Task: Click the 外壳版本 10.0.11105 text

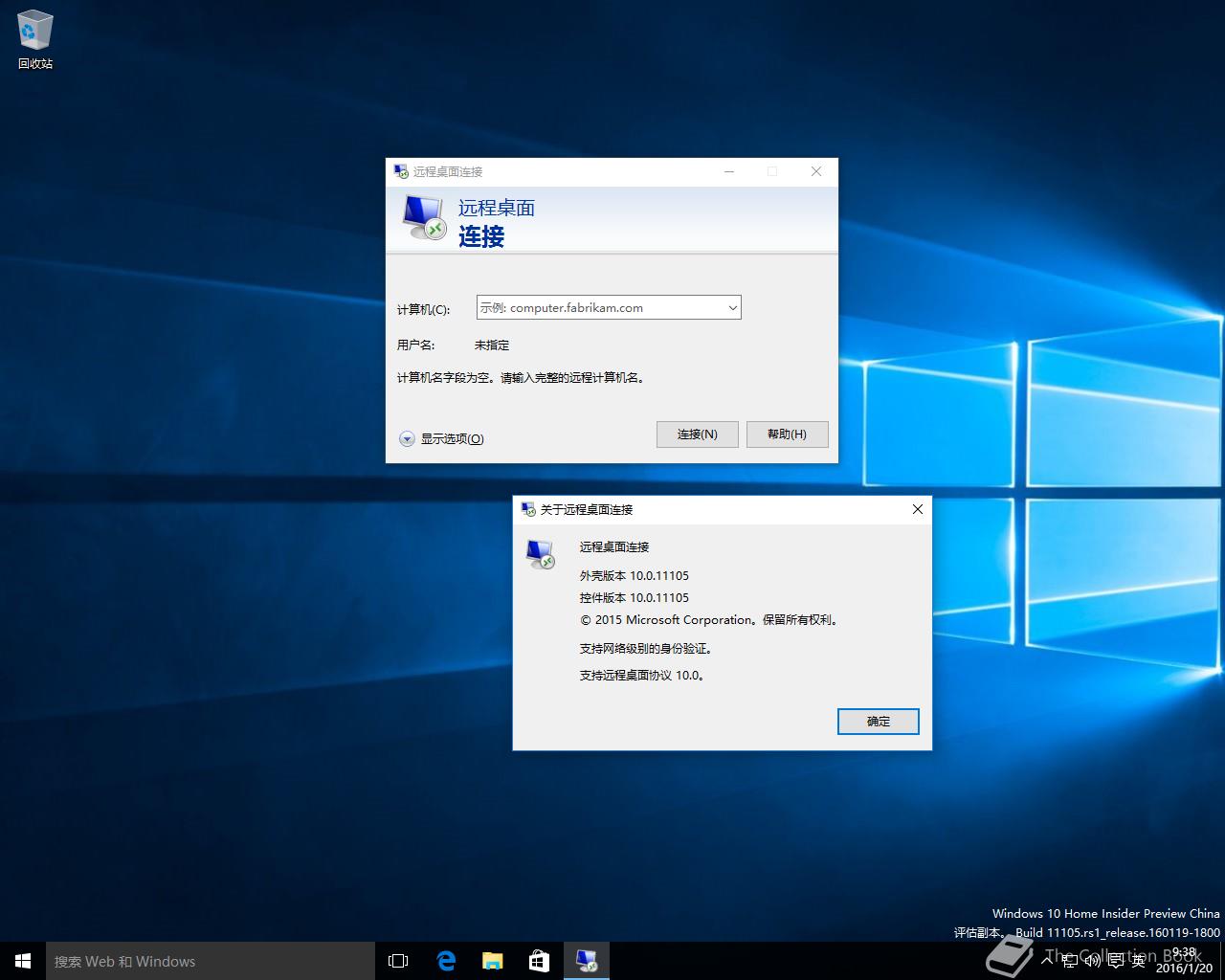Action: [x=635, y=575]
